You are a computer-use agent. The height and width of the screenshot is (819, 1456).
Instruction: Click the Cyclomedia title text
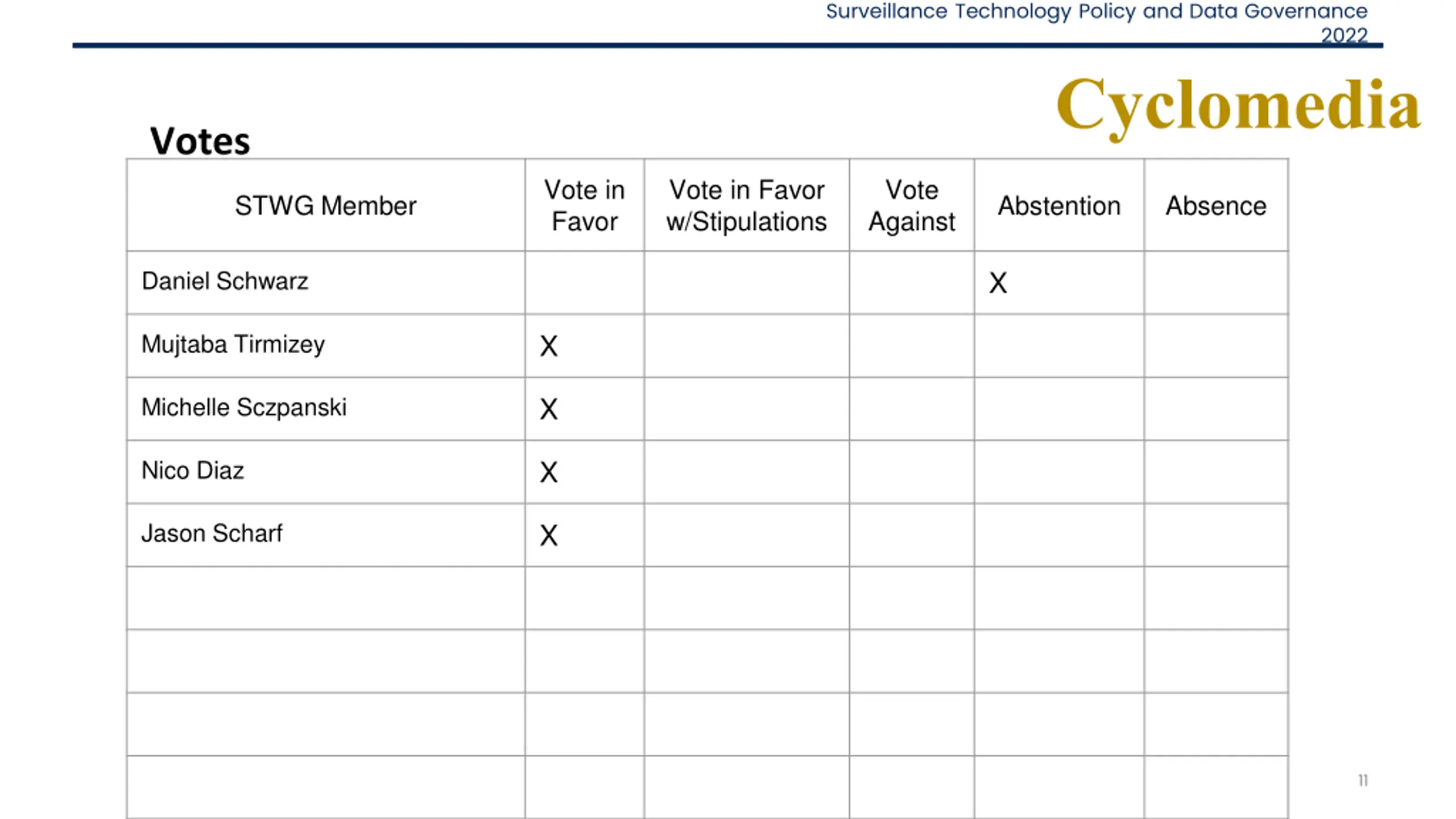coord(1238,106)
